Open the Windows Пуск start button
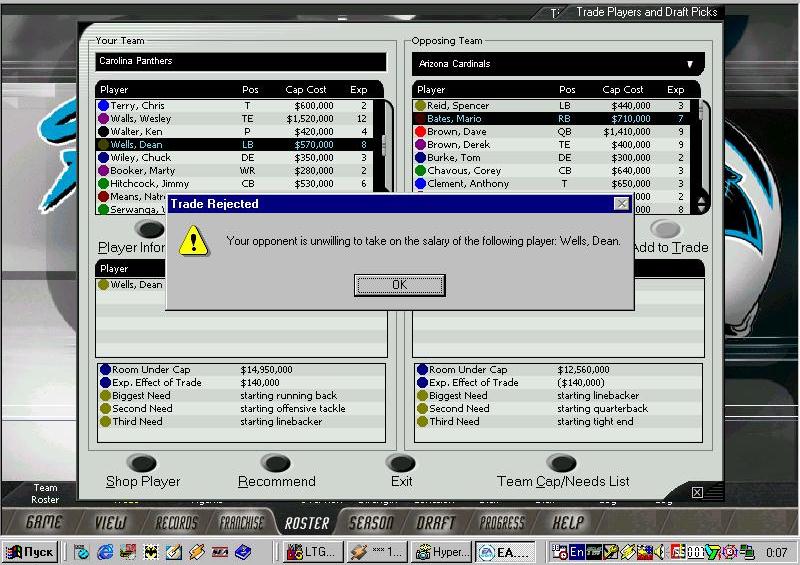800x565 pixels. [31, 552]
